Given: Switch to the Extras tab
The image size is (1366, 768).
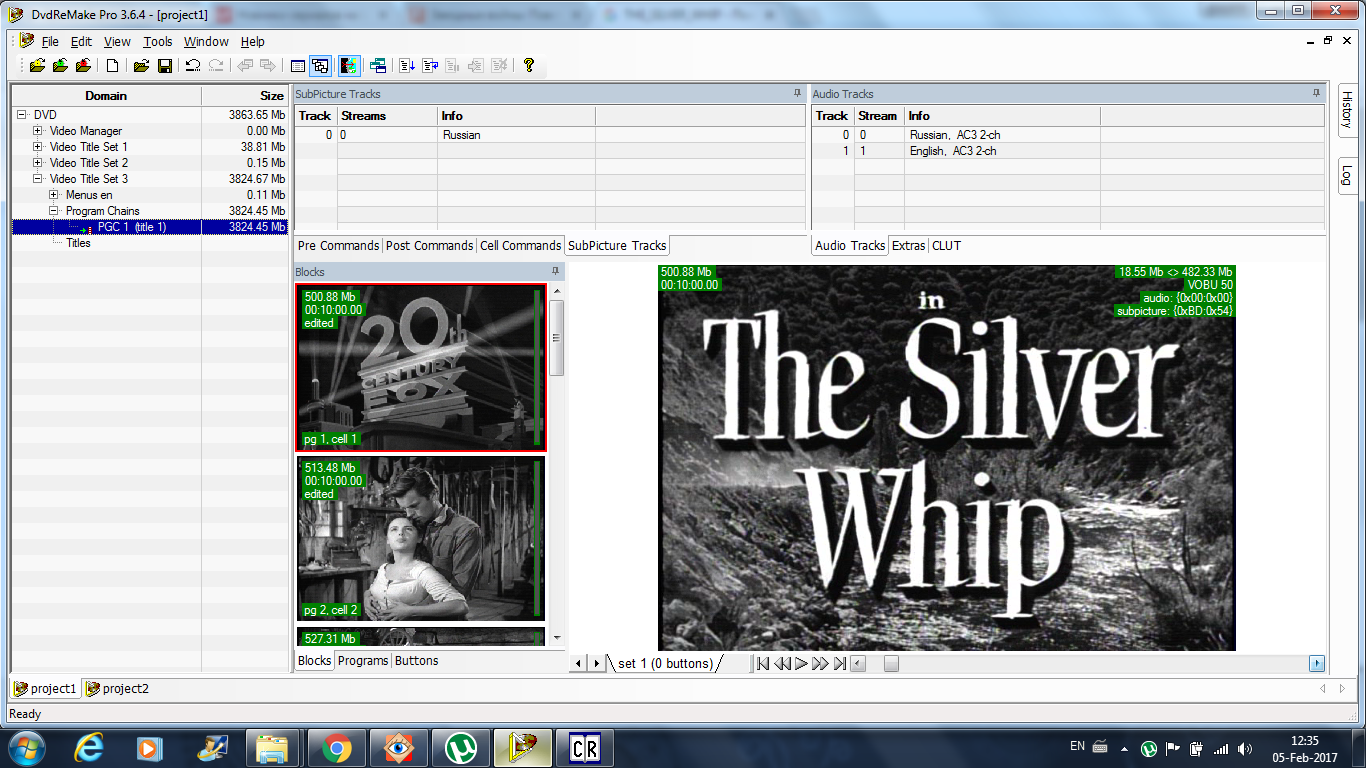Looking at the screenshot, I should (x=908, y=245).
